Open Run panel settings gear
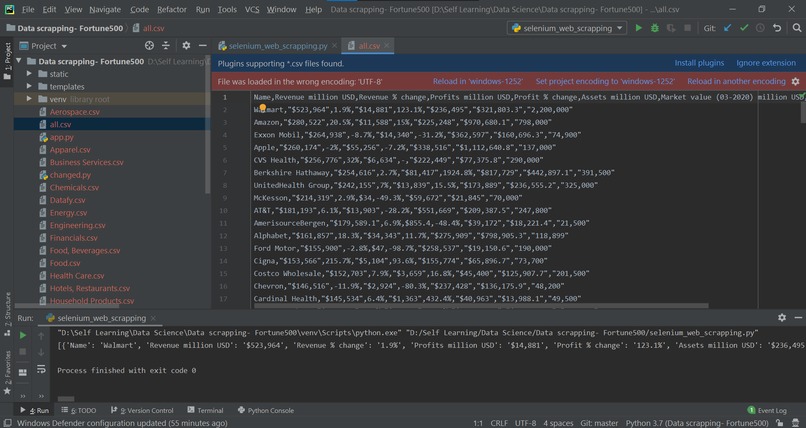The height and width of the screenshot is (428, 806). tap(782, 318)
